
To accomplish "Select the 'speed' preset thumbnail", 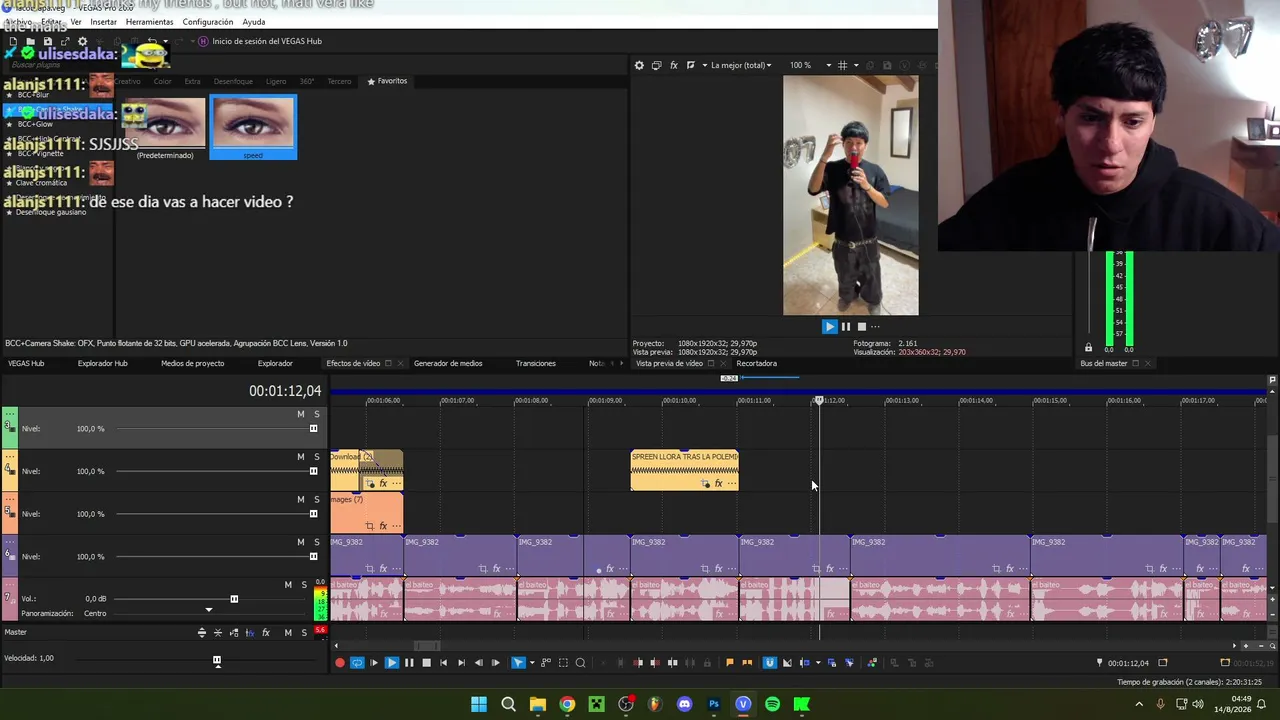I will tap(253, 127).
